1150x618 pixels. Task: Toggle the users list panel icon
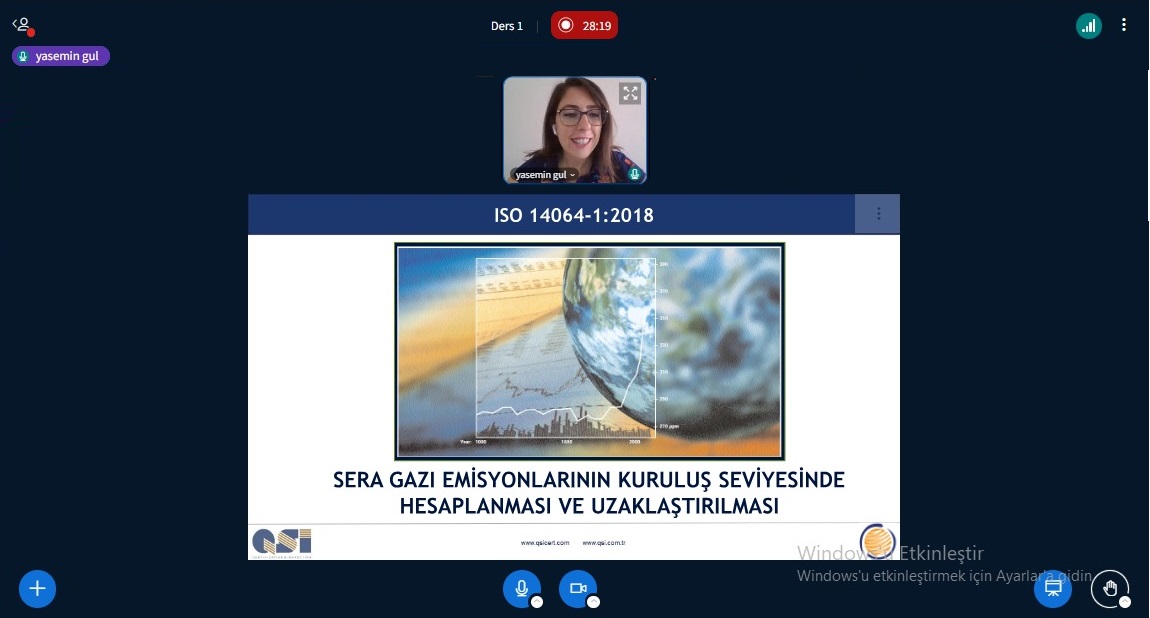point(22,25)
